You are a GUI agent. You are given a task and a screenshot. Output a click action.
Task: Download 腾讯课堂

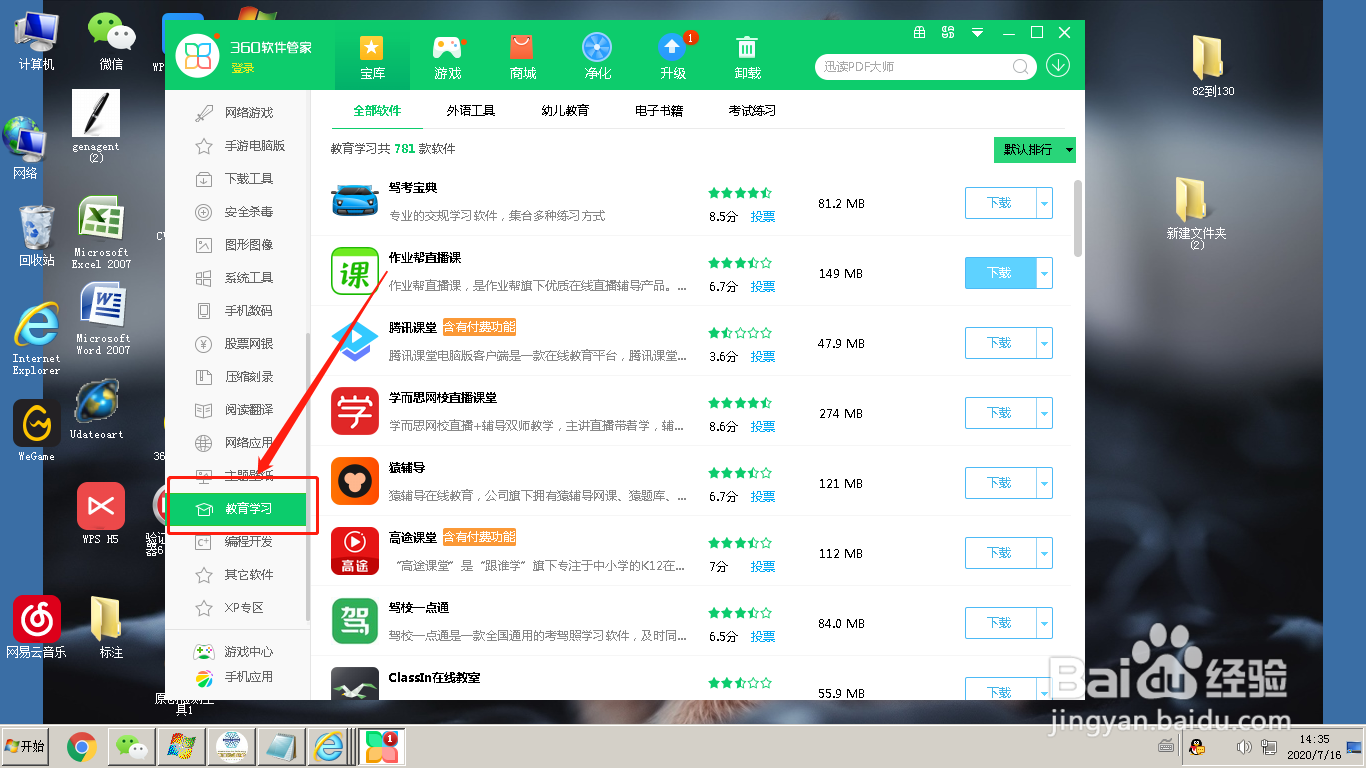click(1001, 342)
